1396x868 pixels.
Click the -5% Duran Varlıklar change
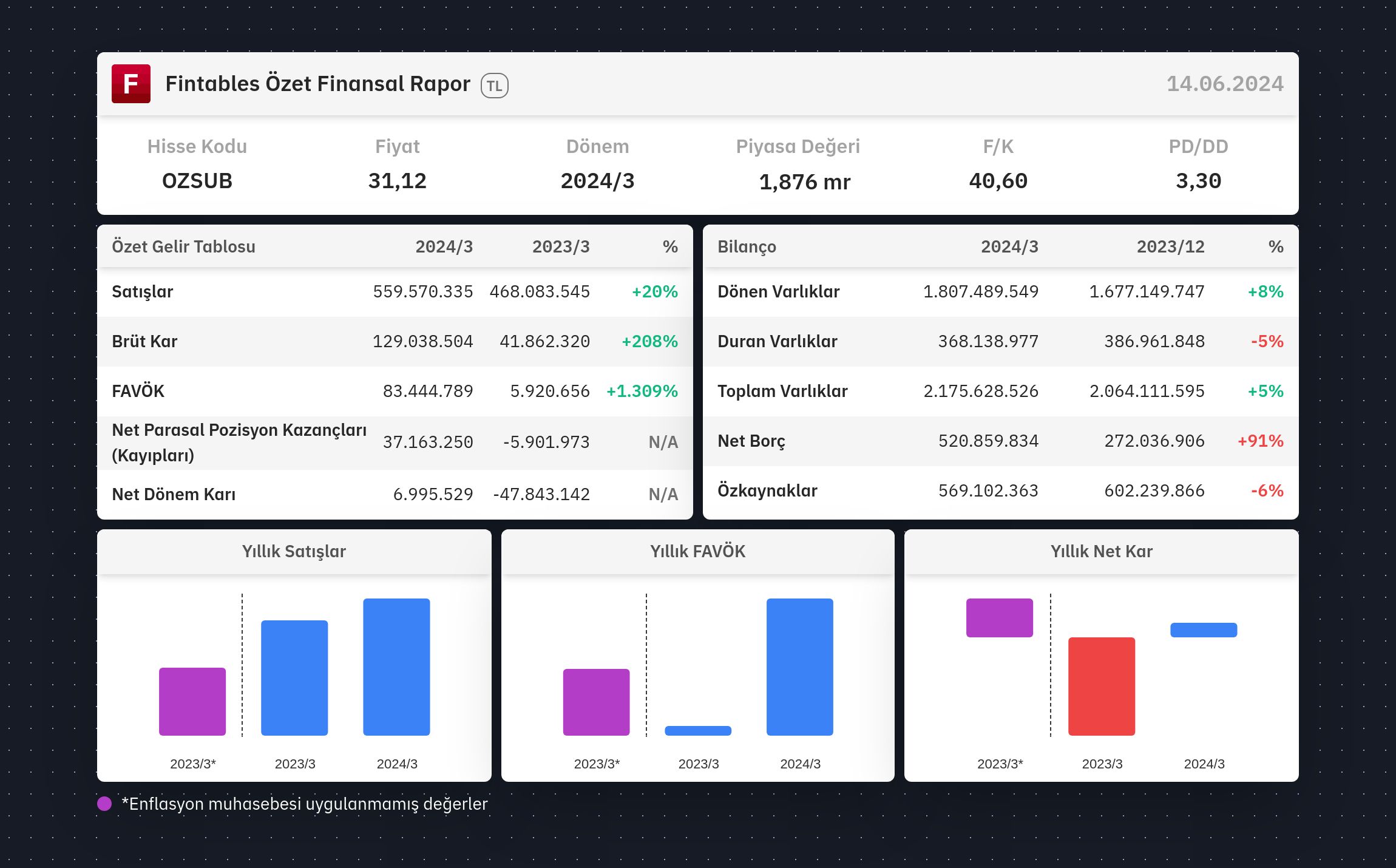click(1267, 342)
